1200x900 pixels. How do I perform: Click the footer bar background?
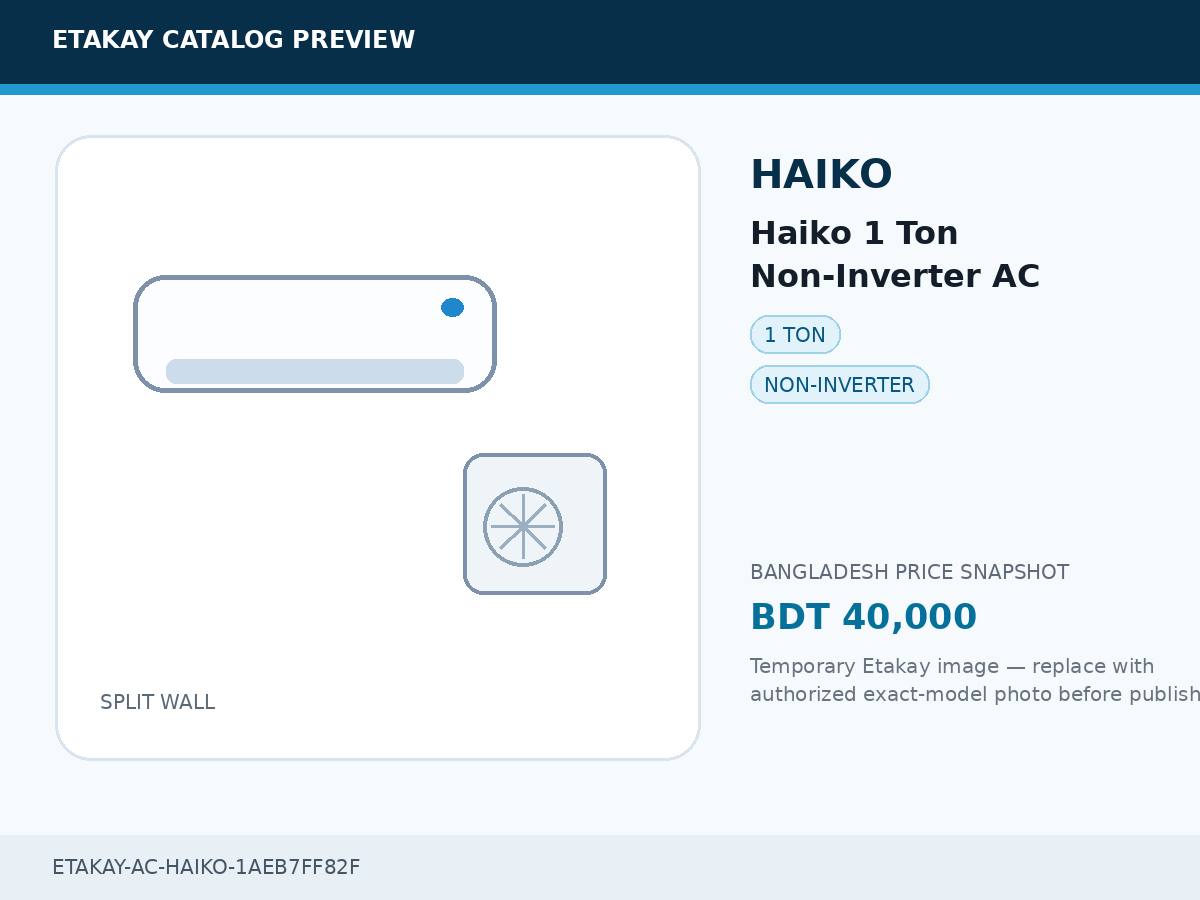pos(600,867)
